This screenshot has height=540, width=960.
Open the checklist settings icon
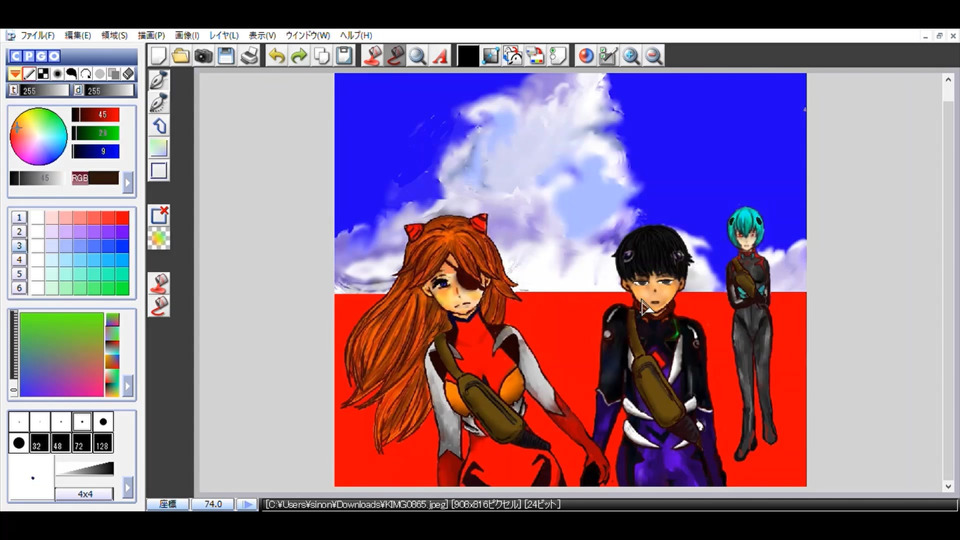[609, 56]
